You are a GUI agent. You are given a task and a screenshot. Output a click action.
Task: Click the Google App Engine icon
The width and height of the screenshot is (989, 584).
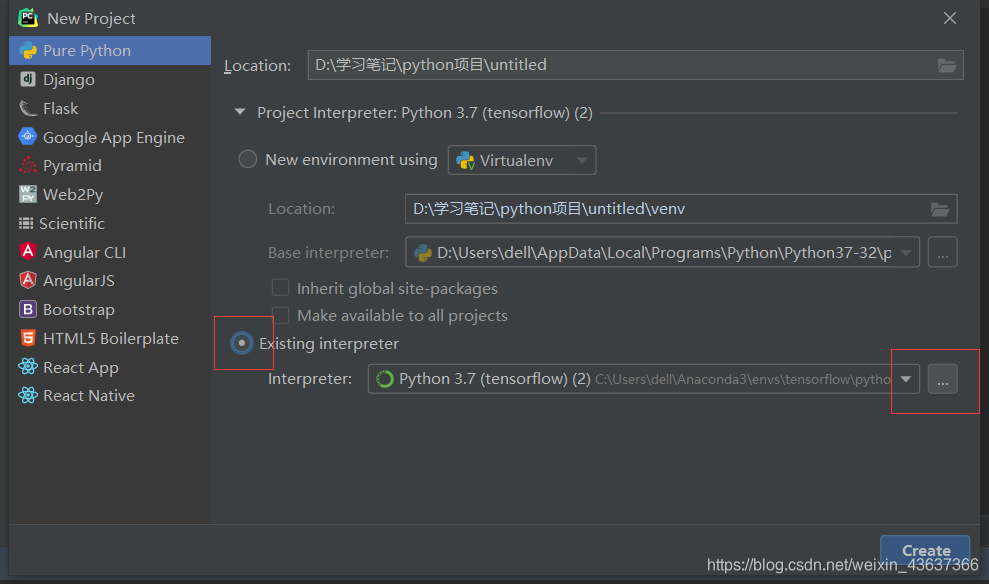28,136
